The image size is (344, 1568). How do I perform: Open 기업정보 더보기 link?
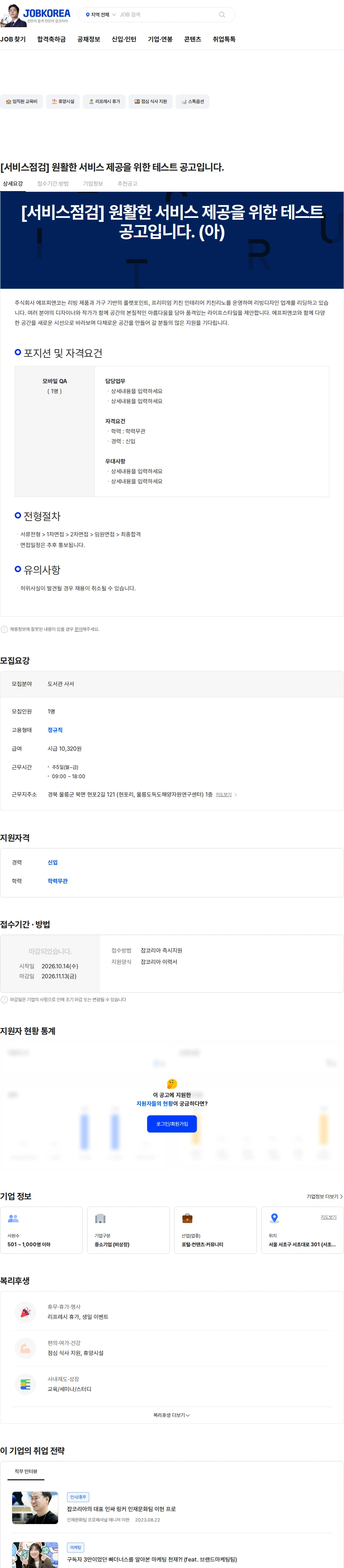point(325,1196)
